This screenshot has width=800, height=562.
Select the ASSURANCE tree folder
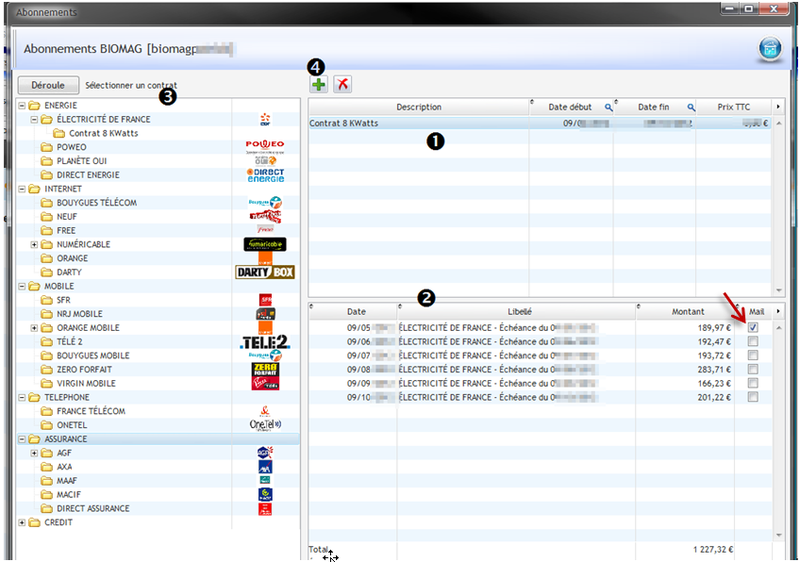point(65,439)
